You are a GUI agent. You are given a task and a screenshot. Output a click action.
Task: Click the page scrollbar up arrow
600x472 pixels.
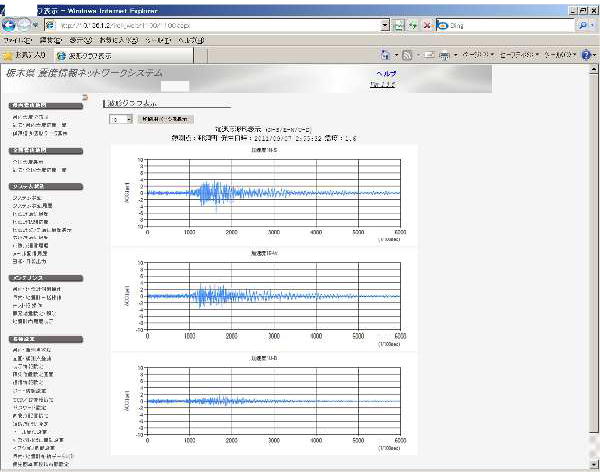(x=594, y=69)
